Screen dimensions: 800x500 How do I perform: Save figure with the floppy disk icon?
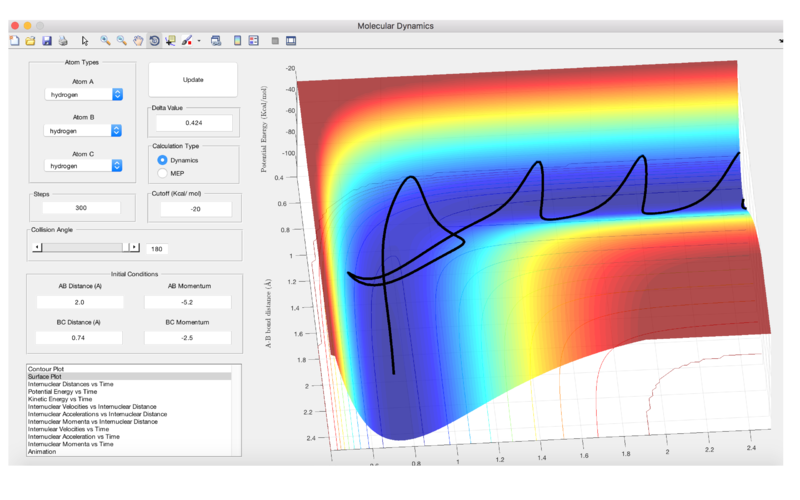point(47,41)
